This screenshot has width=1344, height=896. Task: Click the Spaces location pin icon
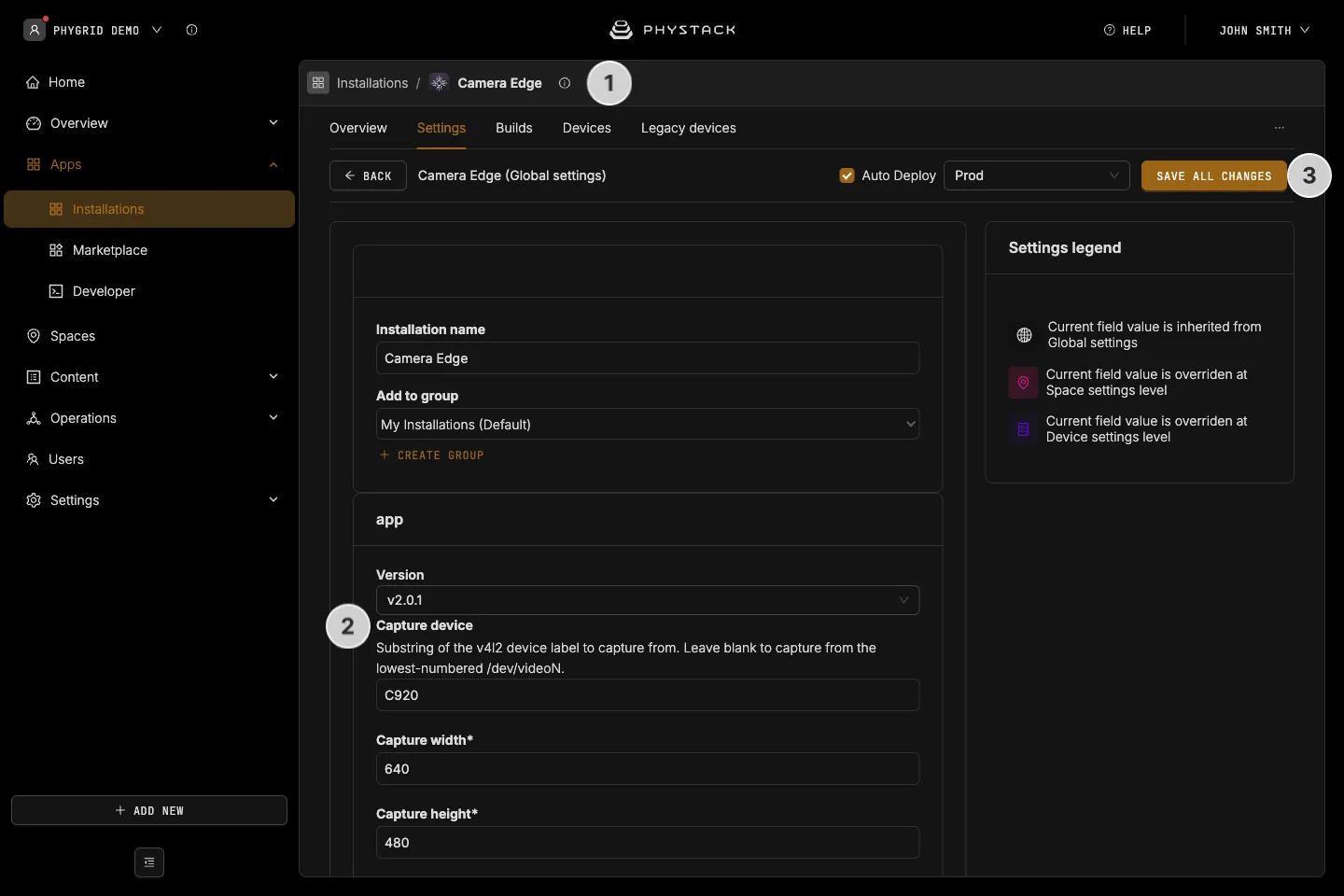(x=34, y=336)
